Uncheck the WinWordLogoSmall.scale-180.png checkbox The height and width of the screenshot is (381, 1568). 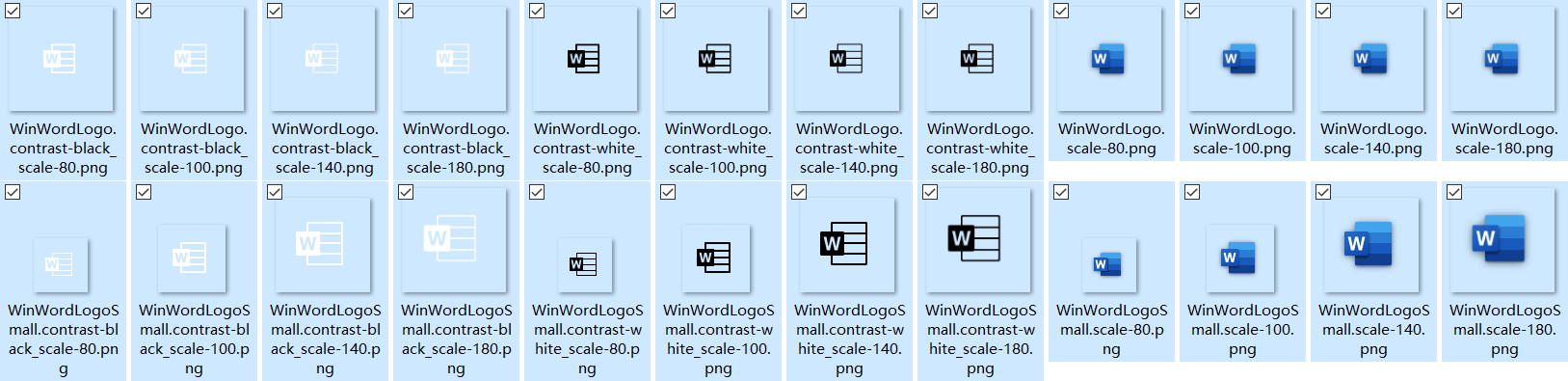point(1454,192)
